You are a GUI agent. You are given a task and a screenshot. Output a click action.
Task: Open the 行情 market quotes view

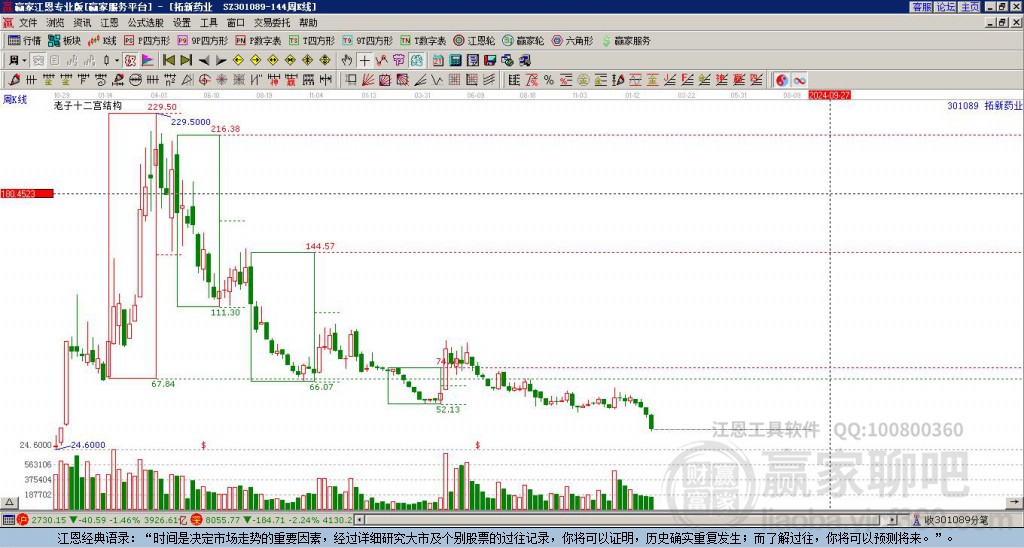[24, 40]
